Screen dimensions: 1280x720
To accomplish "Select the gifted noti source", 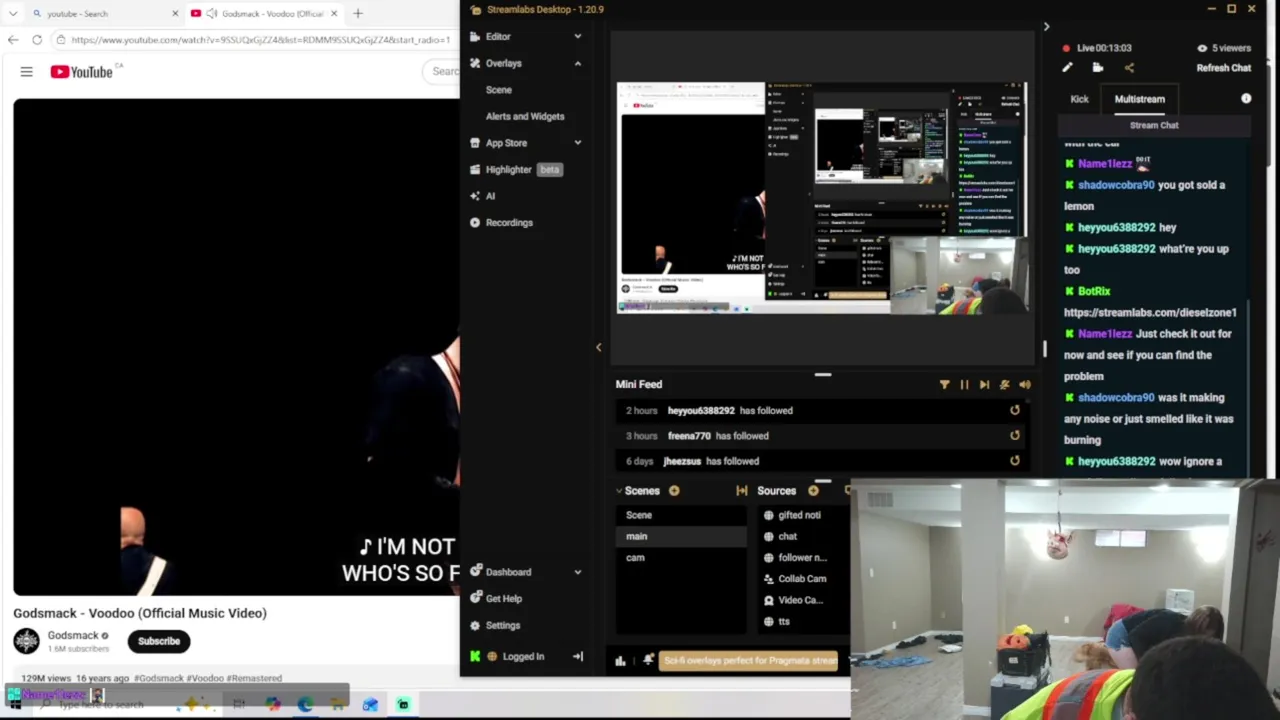I will [x=801, y=515].
